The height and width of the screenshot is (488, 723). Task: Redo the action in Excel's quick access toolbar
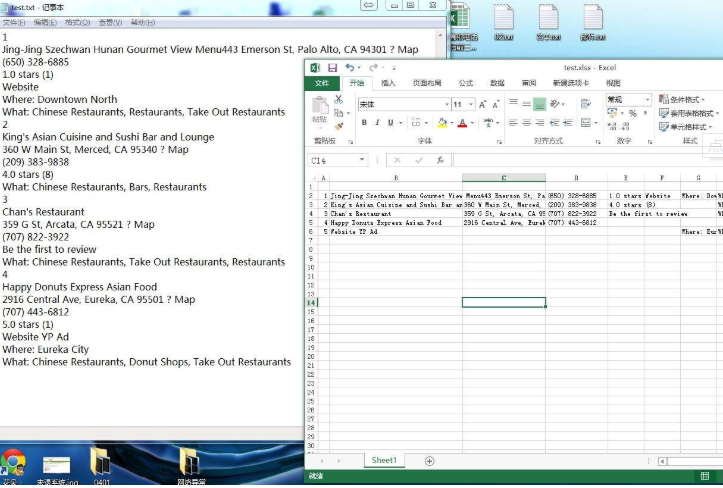(373, 68)
